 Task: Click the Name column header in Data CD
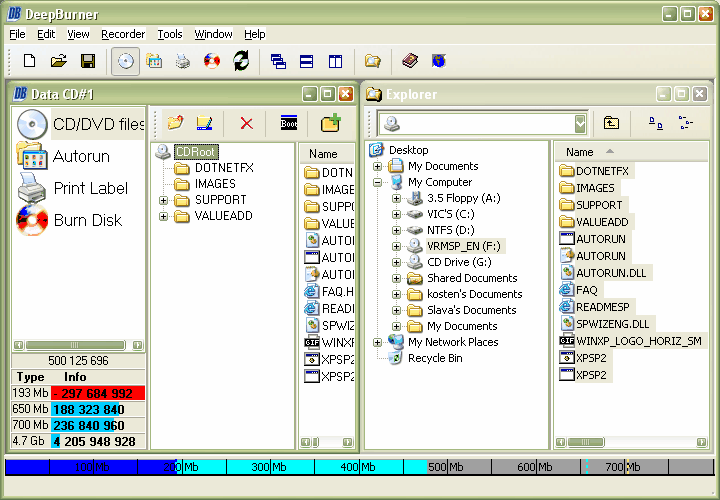[327, 154]
